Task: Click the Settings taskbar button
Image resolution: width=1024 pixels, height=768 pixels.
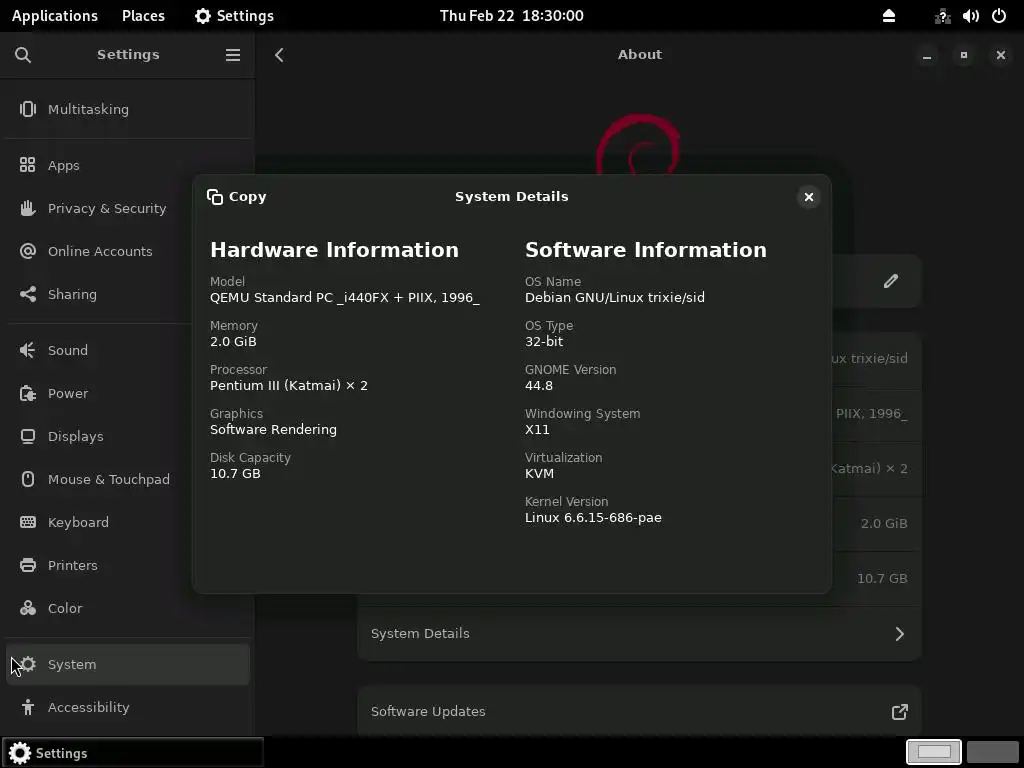Action: (x=133, y=753)
